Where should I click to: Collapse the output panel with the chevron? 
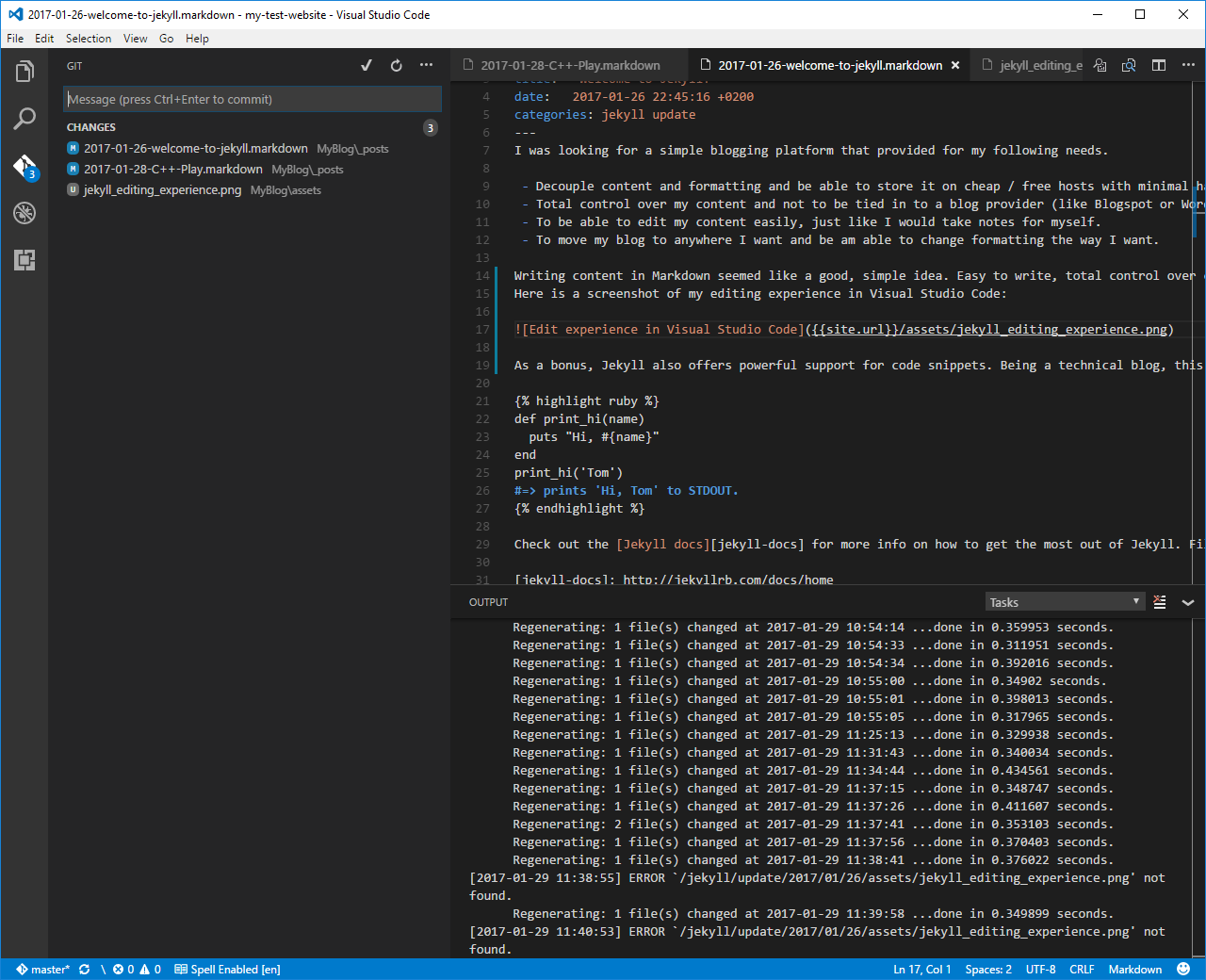pos(1188,602)
